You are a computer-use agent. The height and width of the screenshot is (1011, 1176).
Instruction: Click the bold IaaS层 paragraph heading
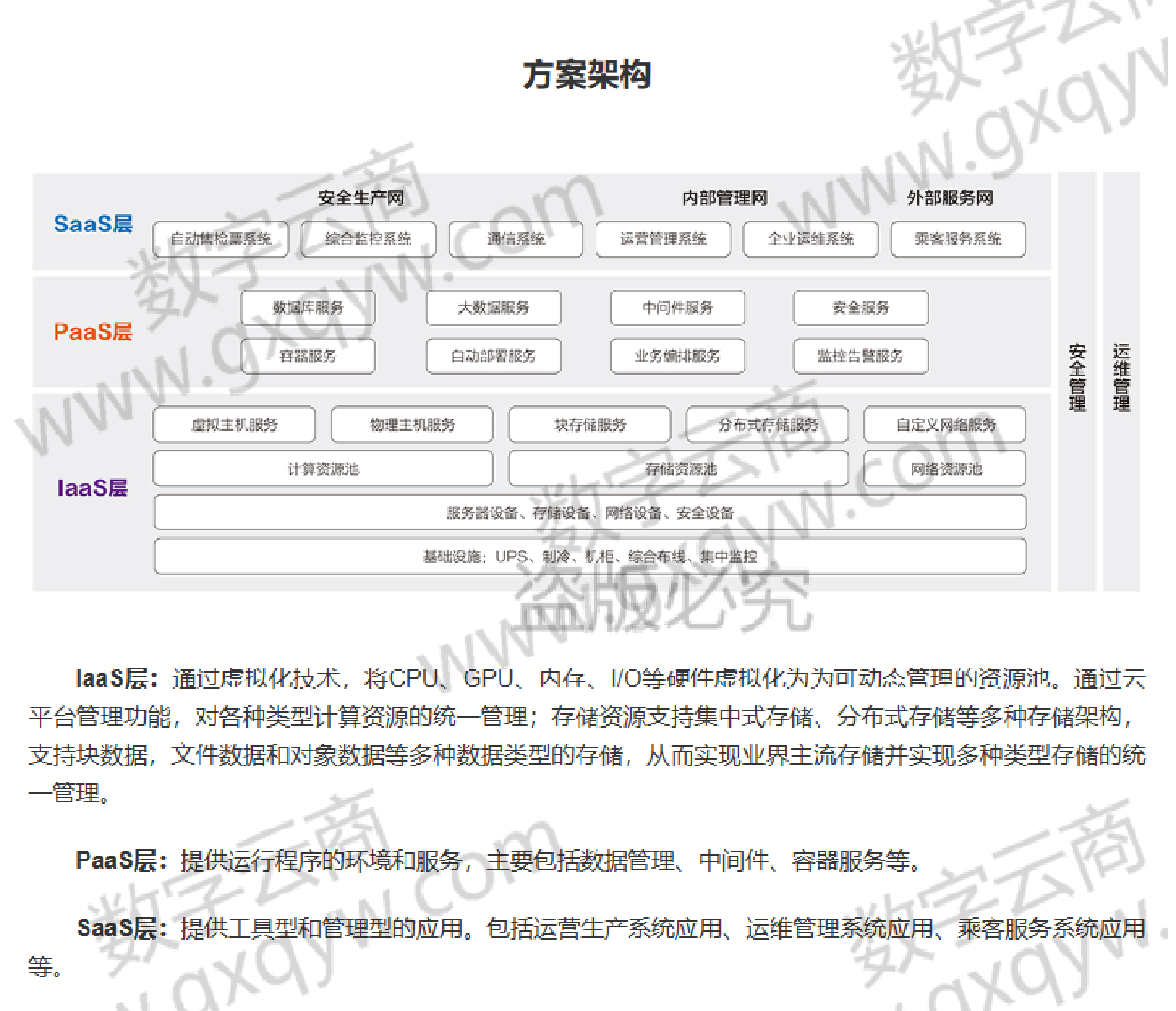tap(118, 678)
